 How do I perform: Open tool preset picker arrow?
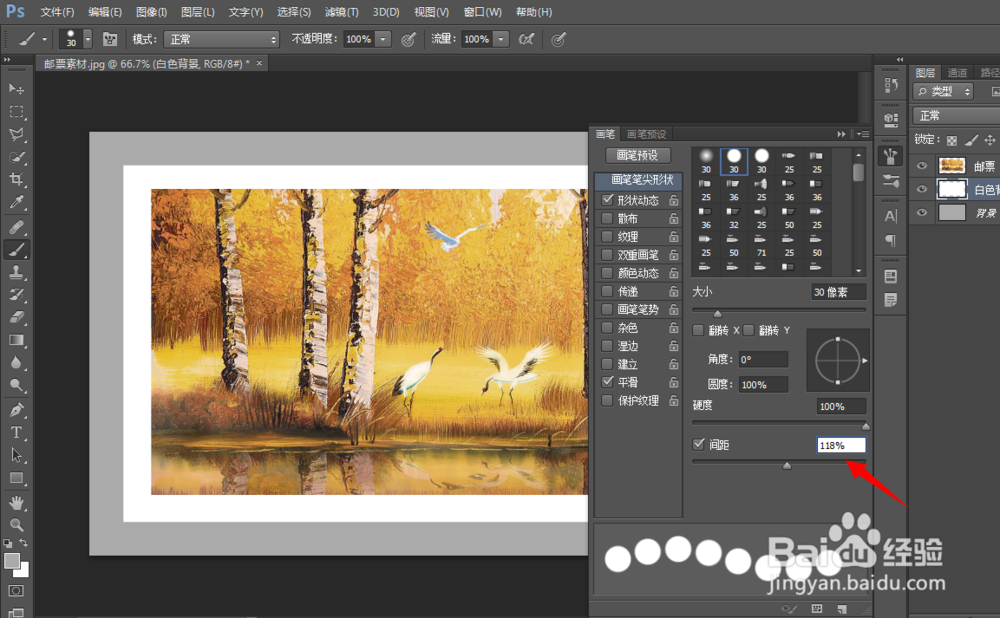[x=44, y=40]
